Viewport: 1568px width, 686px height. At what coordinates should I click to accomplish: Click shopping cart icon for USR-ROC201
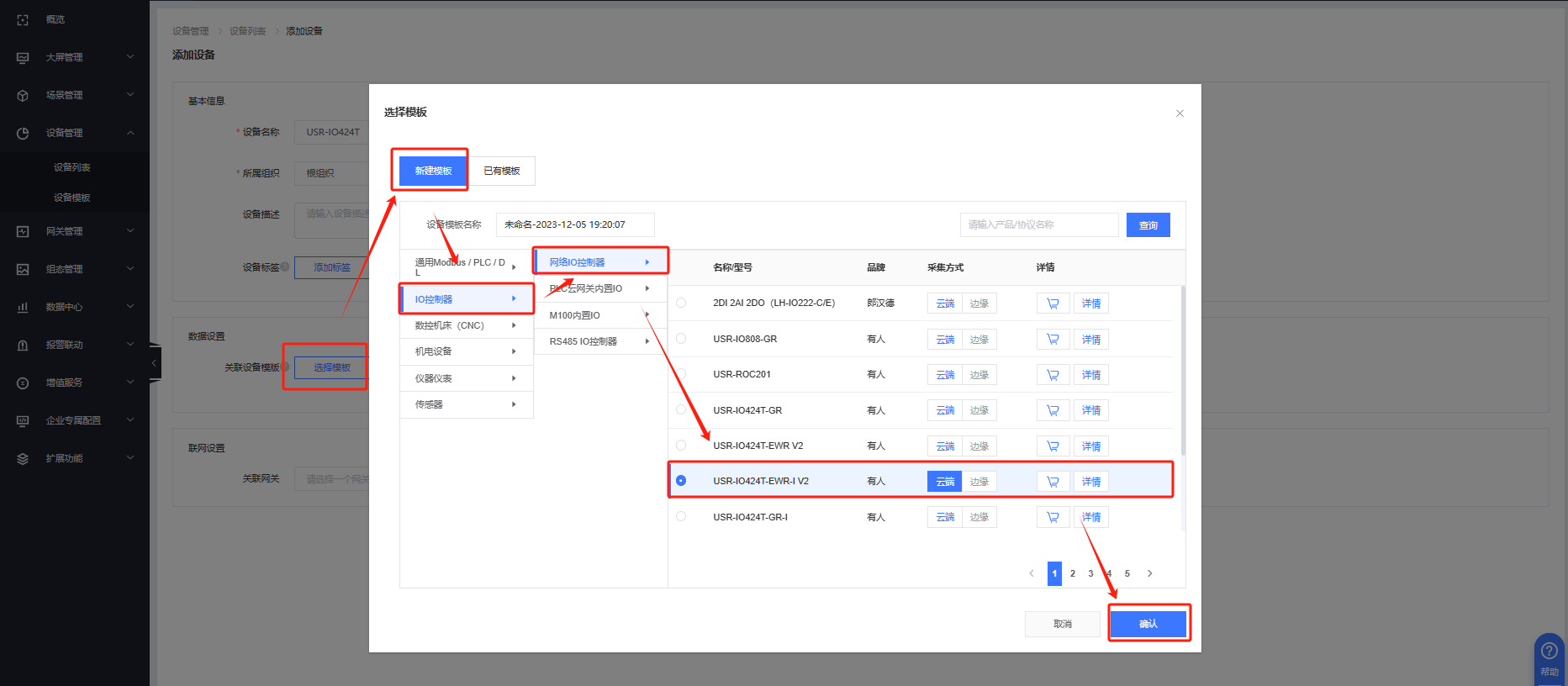click(x=1053, y=375)
